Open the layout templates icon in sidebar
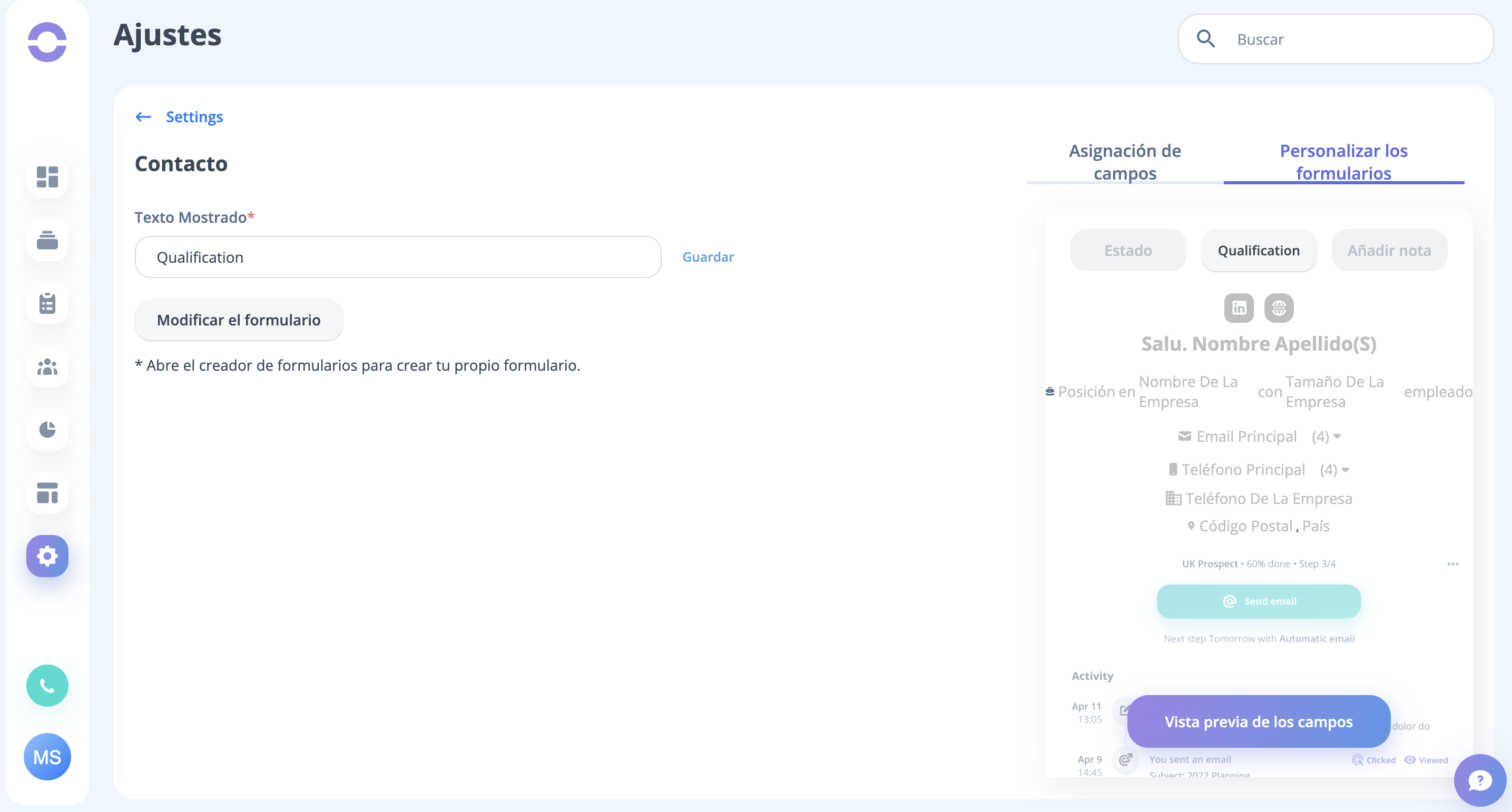The image size is (1512, 812). pos(47,493)
